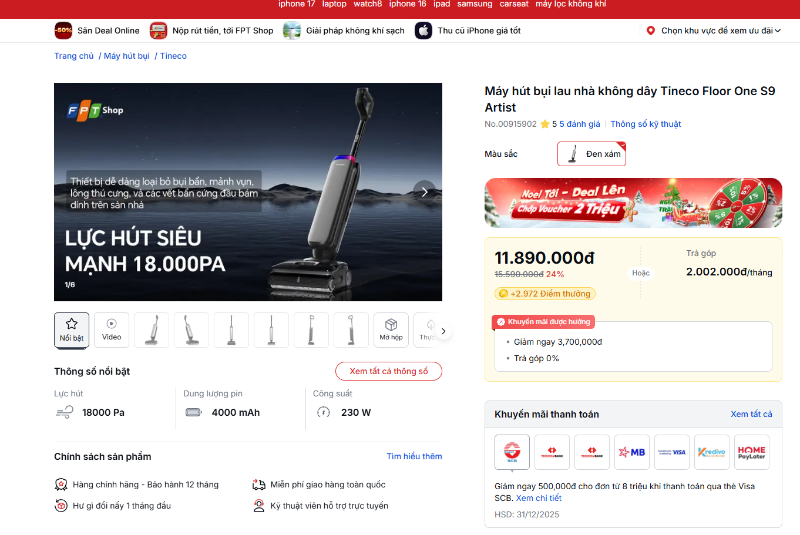The image size is (800, 535).
Task: Click the Nộp rút tiền FPT Shop icon
Action: click(x=158, y=31)
